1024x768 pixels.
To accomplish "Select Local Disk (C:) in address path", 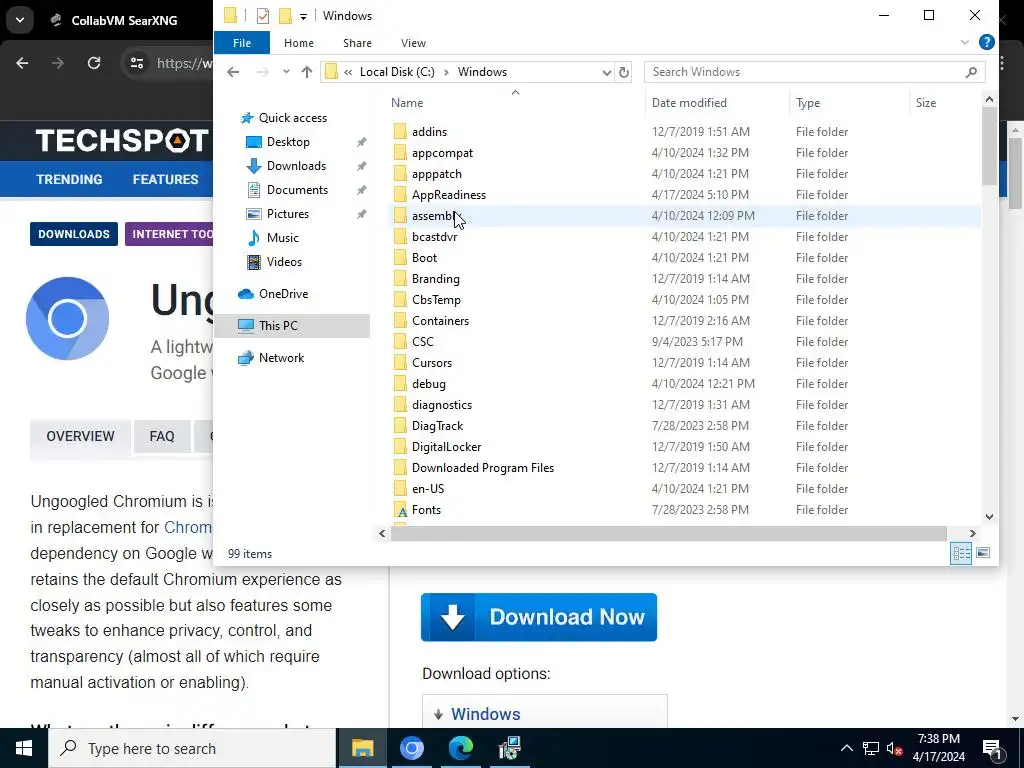I will pyautogui.click(x=397, y=72).
